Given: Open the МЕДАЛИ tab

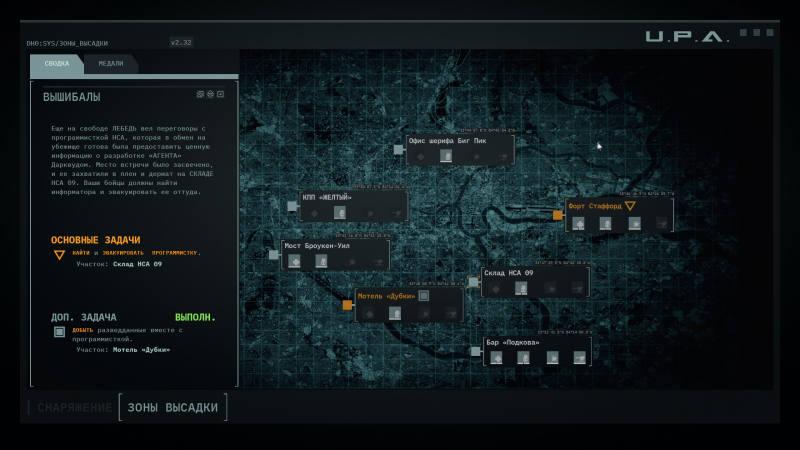Looking at the screenshot, I should pos(111,64).
